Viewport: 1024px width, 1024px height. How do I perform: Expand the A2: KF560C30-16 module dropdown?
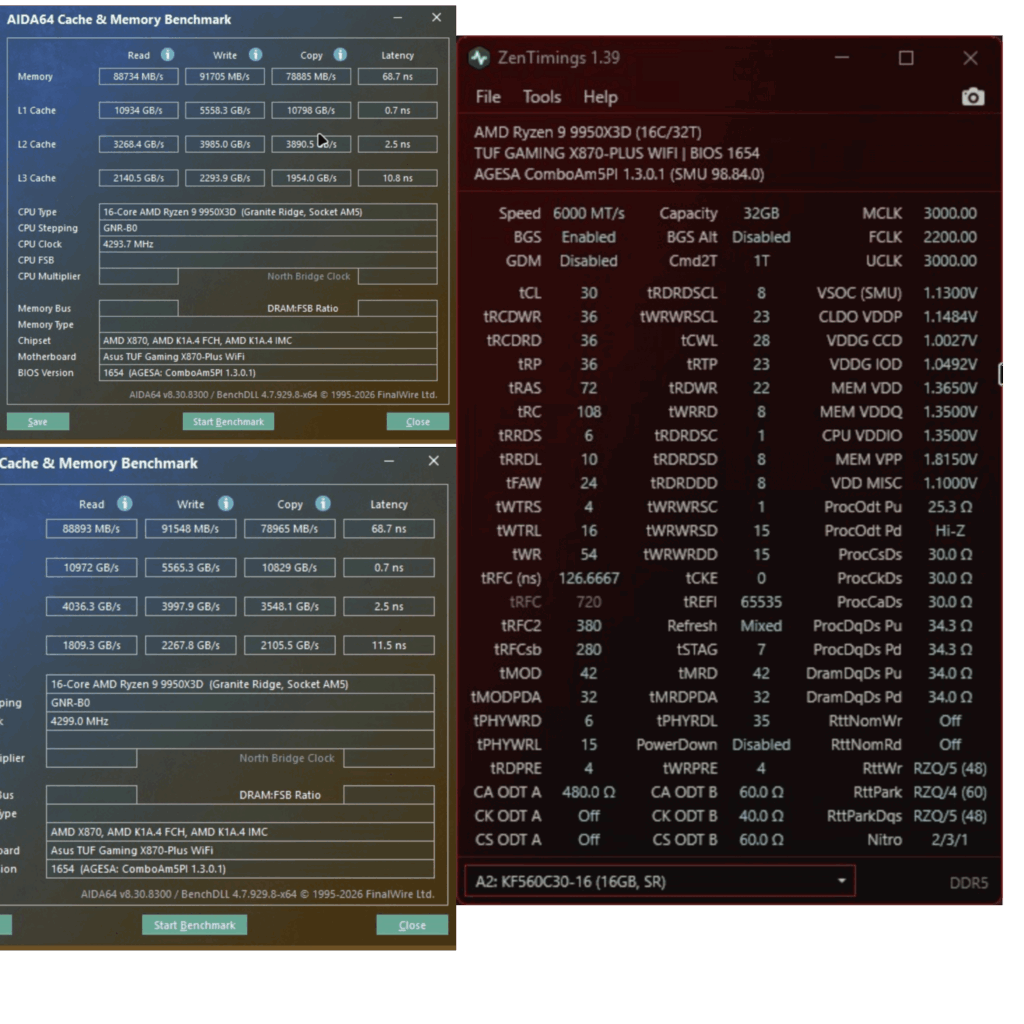(660, 882)
